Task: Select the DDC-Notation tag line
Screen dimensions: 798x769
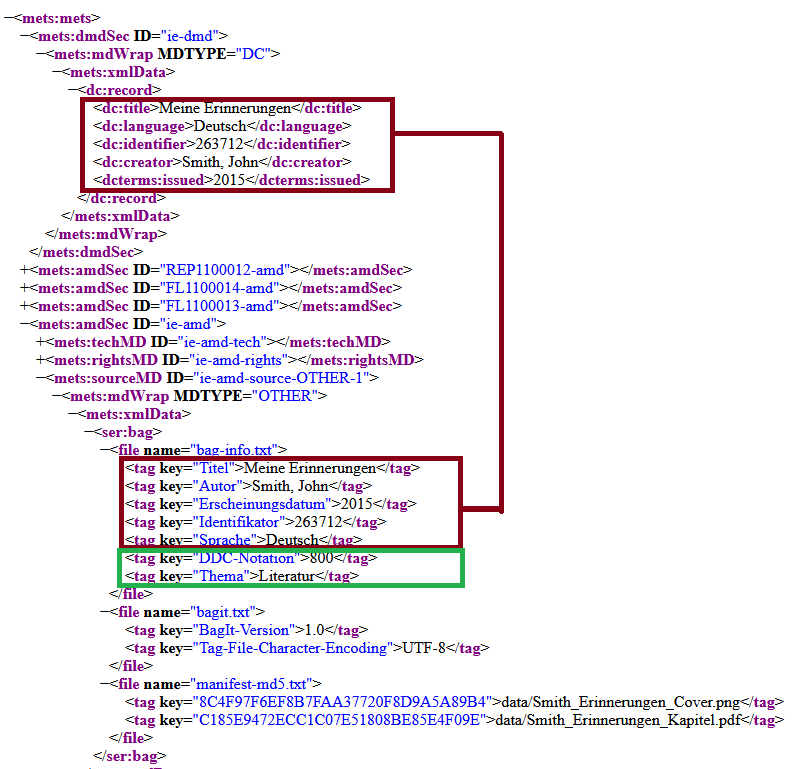Action: pyautogui.click(x=250, y=558)
